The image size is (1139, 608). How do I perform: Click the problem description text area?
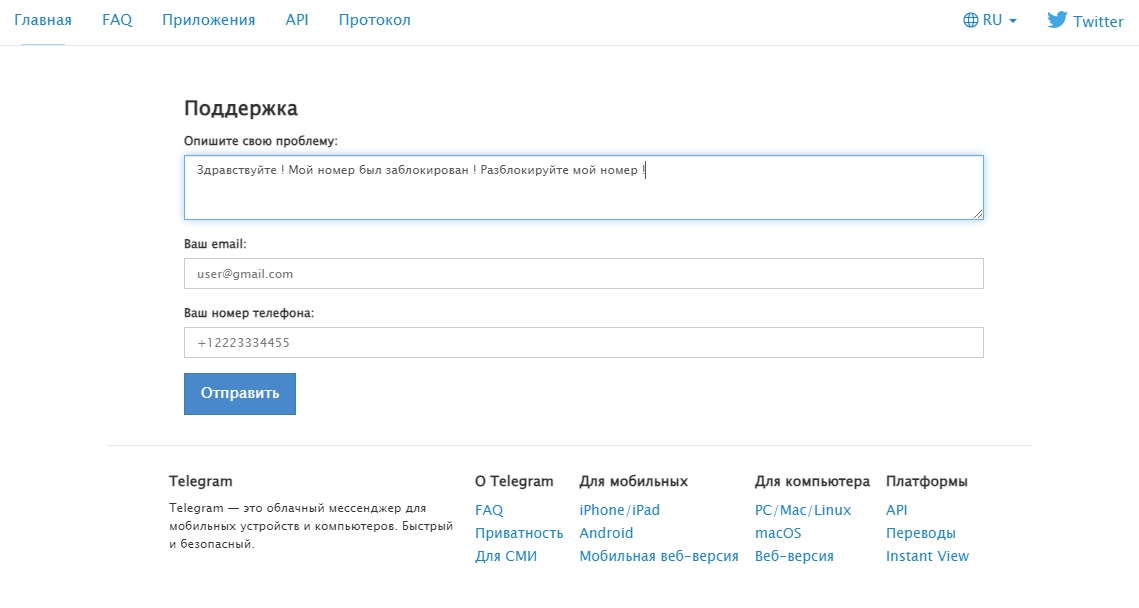coord(583,186)
